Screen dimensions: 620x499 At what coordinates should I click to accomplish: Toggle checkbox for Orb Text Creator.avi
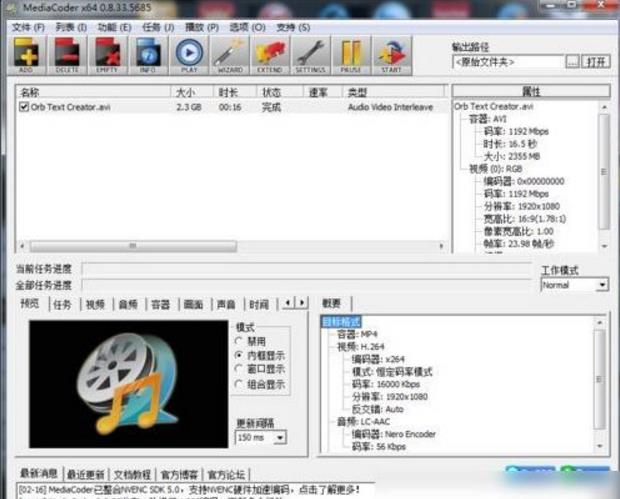24,107
